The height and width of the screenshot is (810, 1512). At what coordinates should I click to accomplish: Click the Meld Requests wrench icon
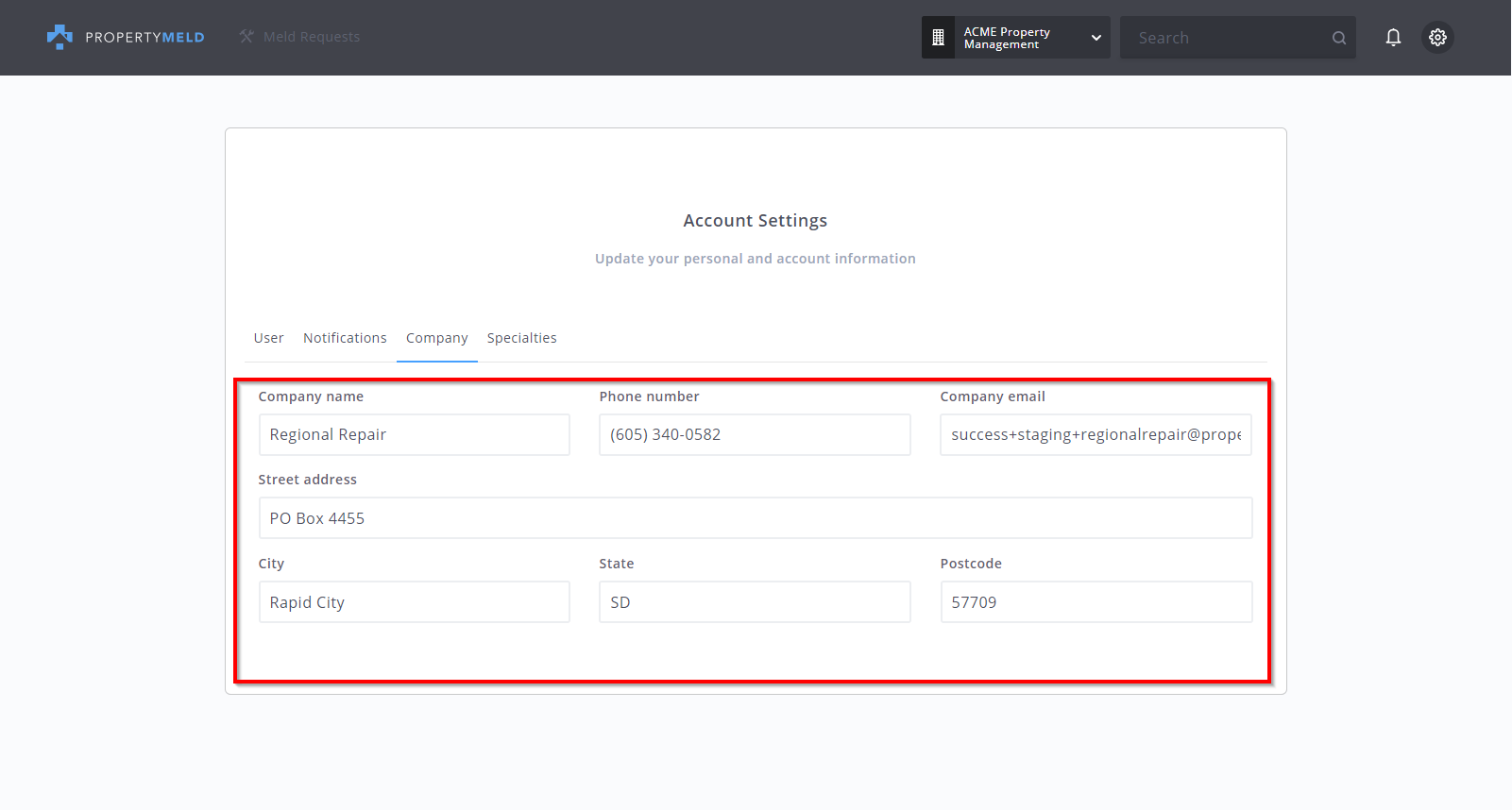246,37
